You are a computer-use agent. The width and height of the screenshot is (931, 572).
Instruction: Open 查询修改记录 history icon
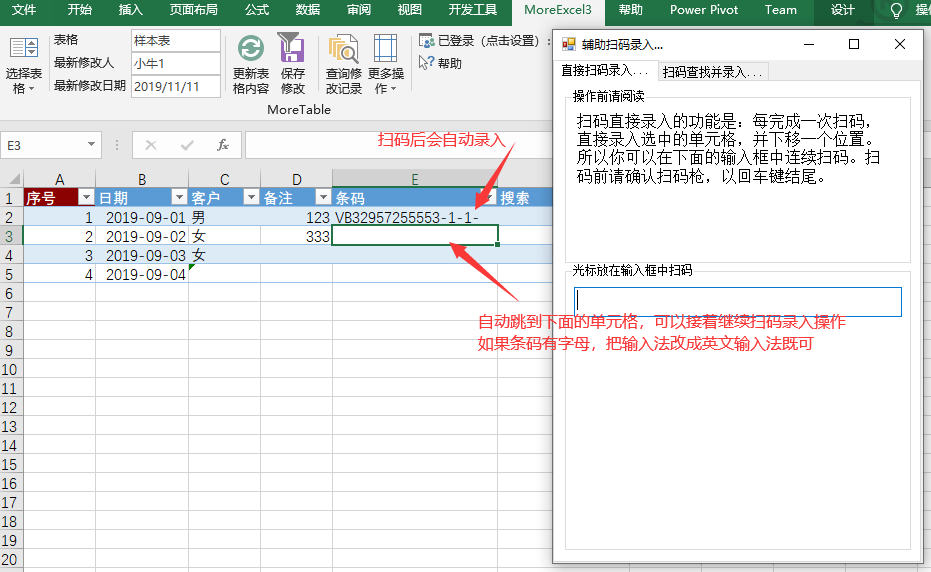coord(344,49)
